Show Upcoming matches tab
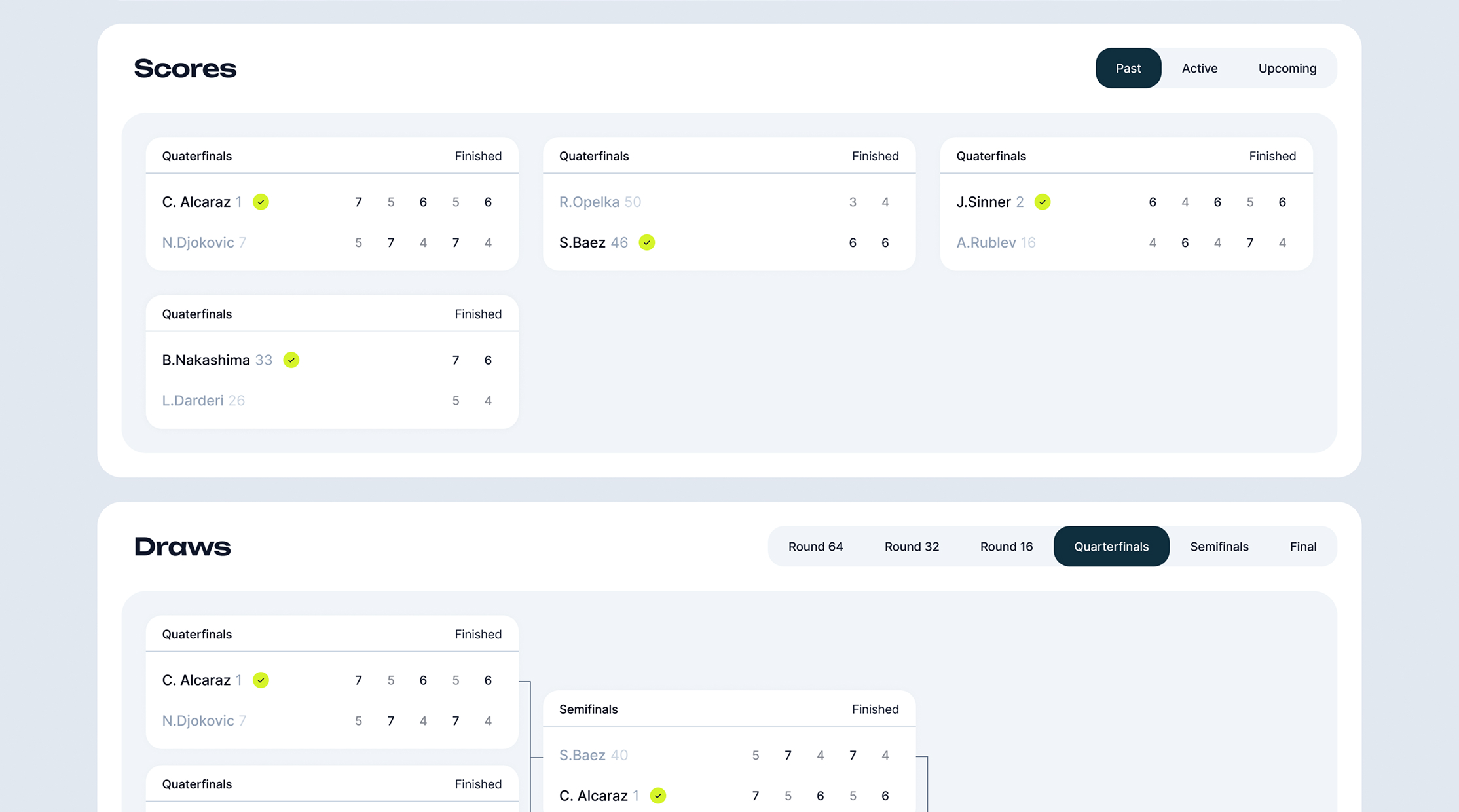Image resolution: width=1459 pixels, height=812 pixels. [x=1287, y=68]
